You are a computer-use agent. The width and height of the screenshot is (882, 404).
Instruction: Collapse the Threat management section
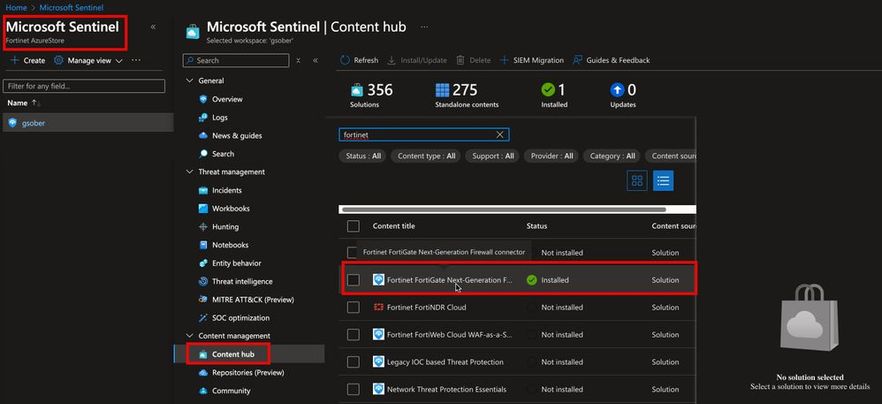coord(190,172)
